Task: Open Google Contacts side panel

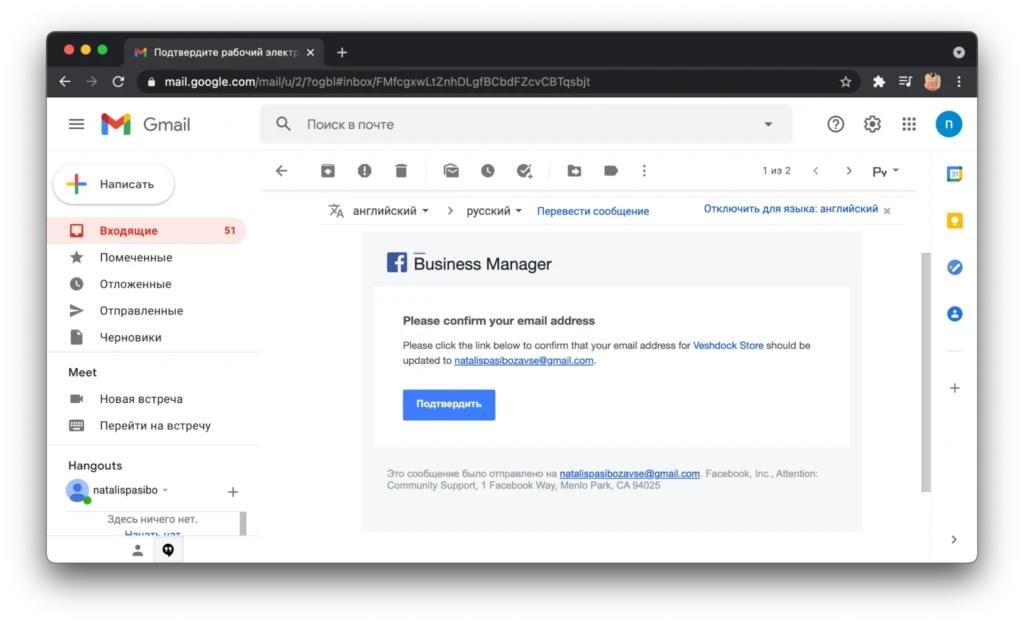Action: coord(954,314)
